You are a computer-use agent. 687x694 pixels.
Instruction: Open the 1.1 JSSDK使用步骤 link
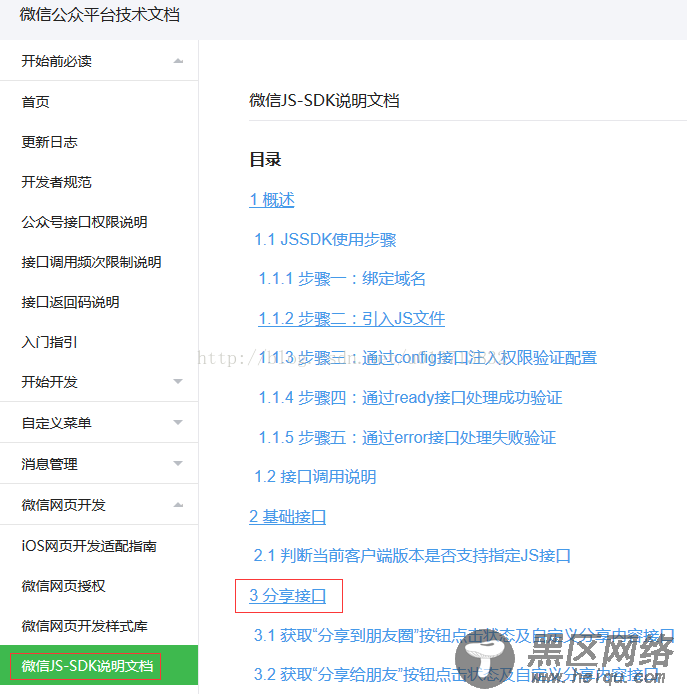[x=325, y=239]
